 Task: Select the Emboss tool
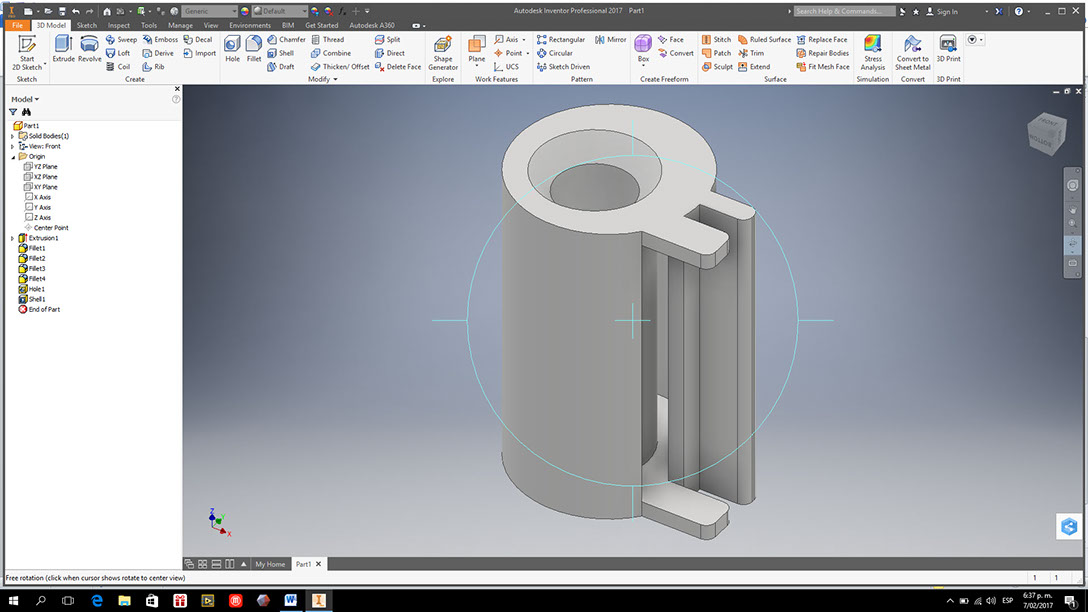point(160,40)
